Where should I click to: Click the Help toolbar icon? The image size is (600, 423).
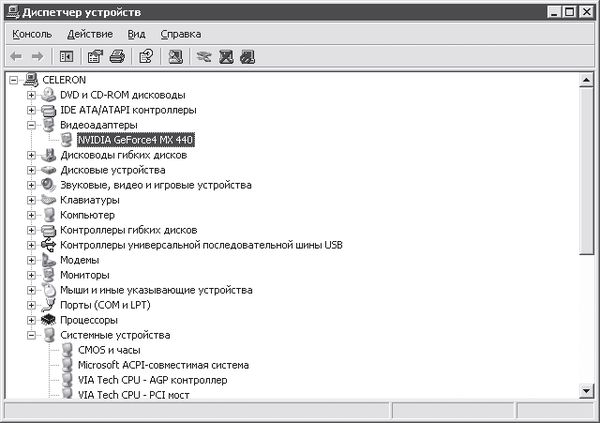coord(146,56)
